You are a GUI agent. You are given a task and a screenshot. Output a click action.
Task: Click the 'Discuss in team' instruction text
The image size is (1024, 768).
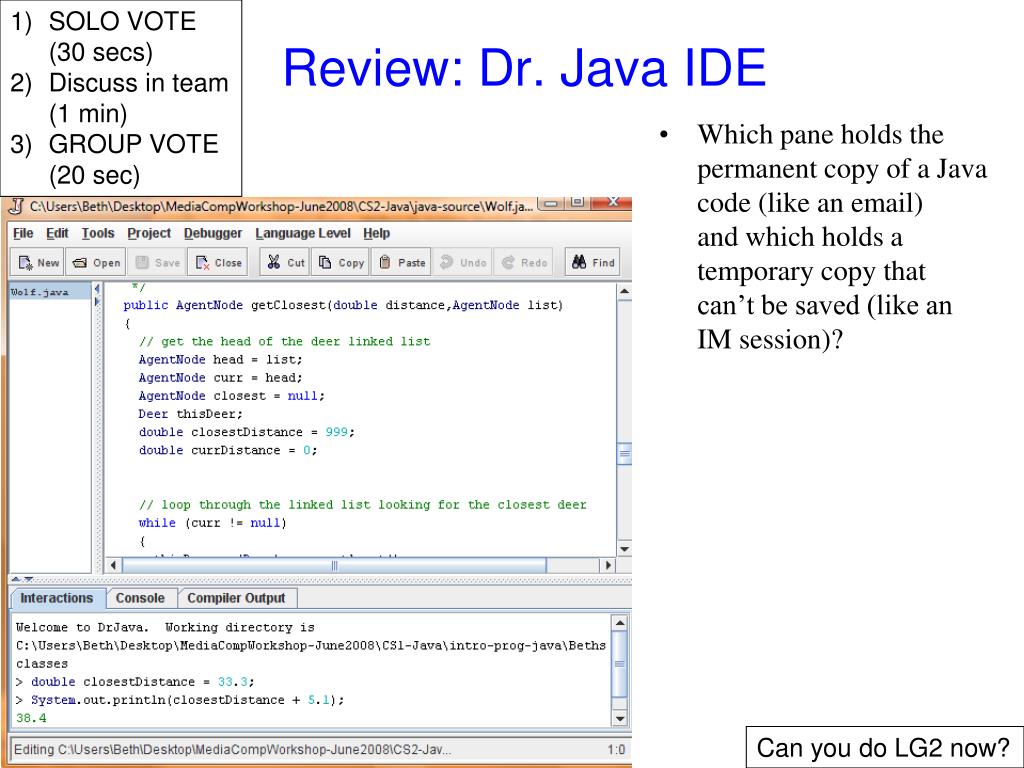pos(138,83)
